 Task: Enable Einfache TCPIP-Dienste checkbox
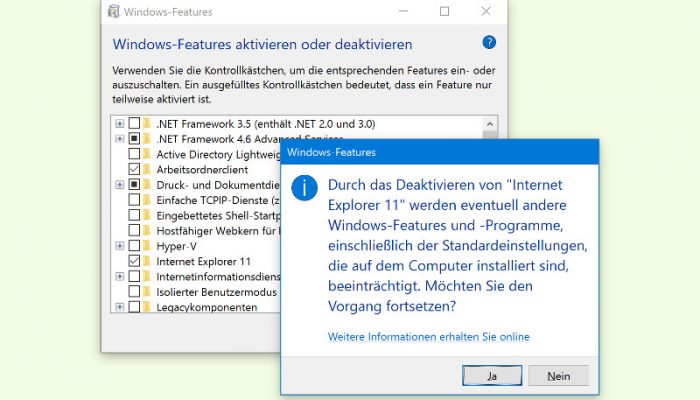coord(134,200)
